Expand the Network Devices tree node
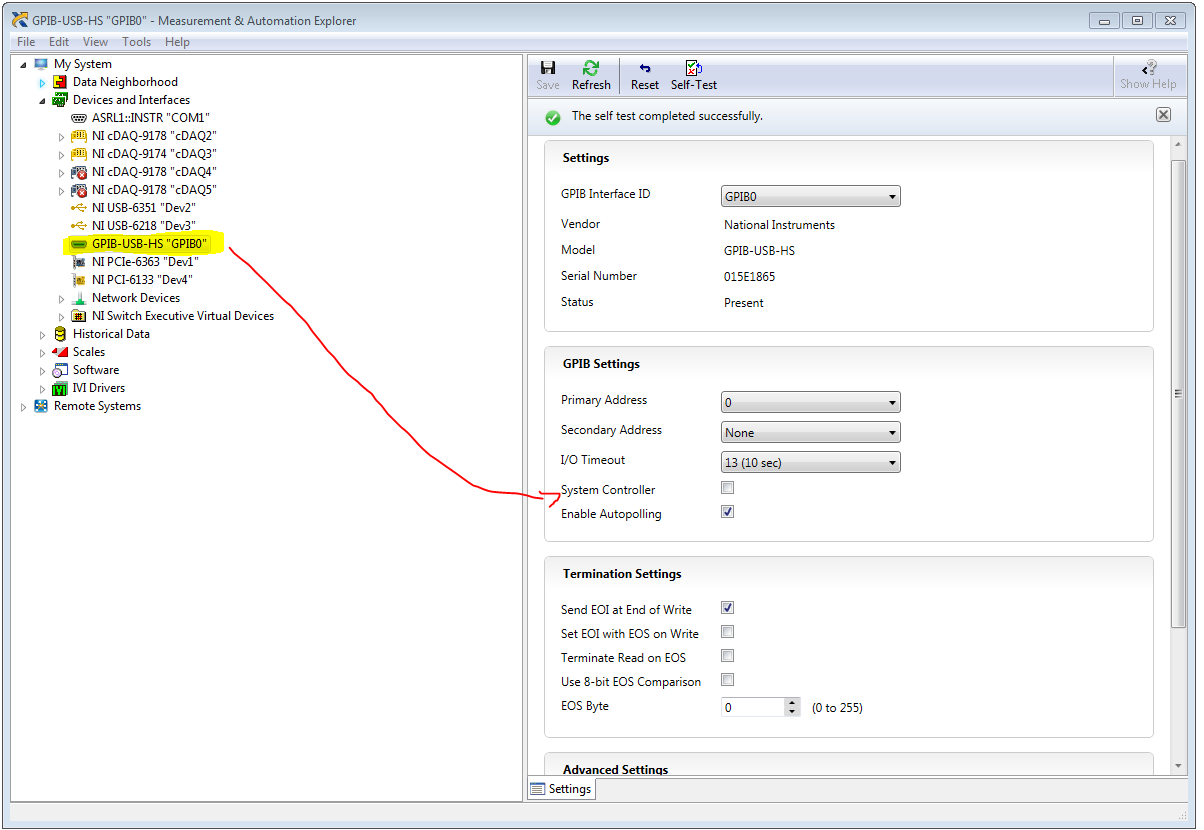This screenshot has height=830, width=1204. click(x=61, y=299)
